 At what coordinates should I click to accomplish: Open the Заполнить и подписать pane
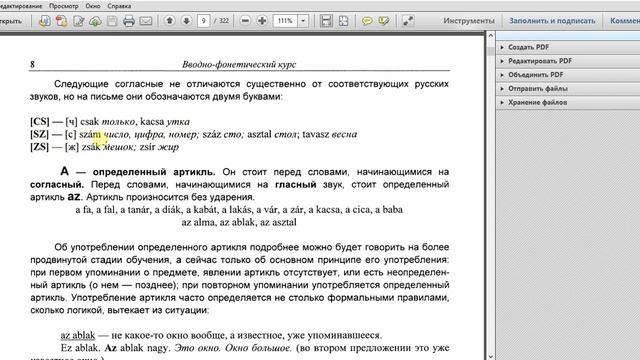(x=552, y=21)
